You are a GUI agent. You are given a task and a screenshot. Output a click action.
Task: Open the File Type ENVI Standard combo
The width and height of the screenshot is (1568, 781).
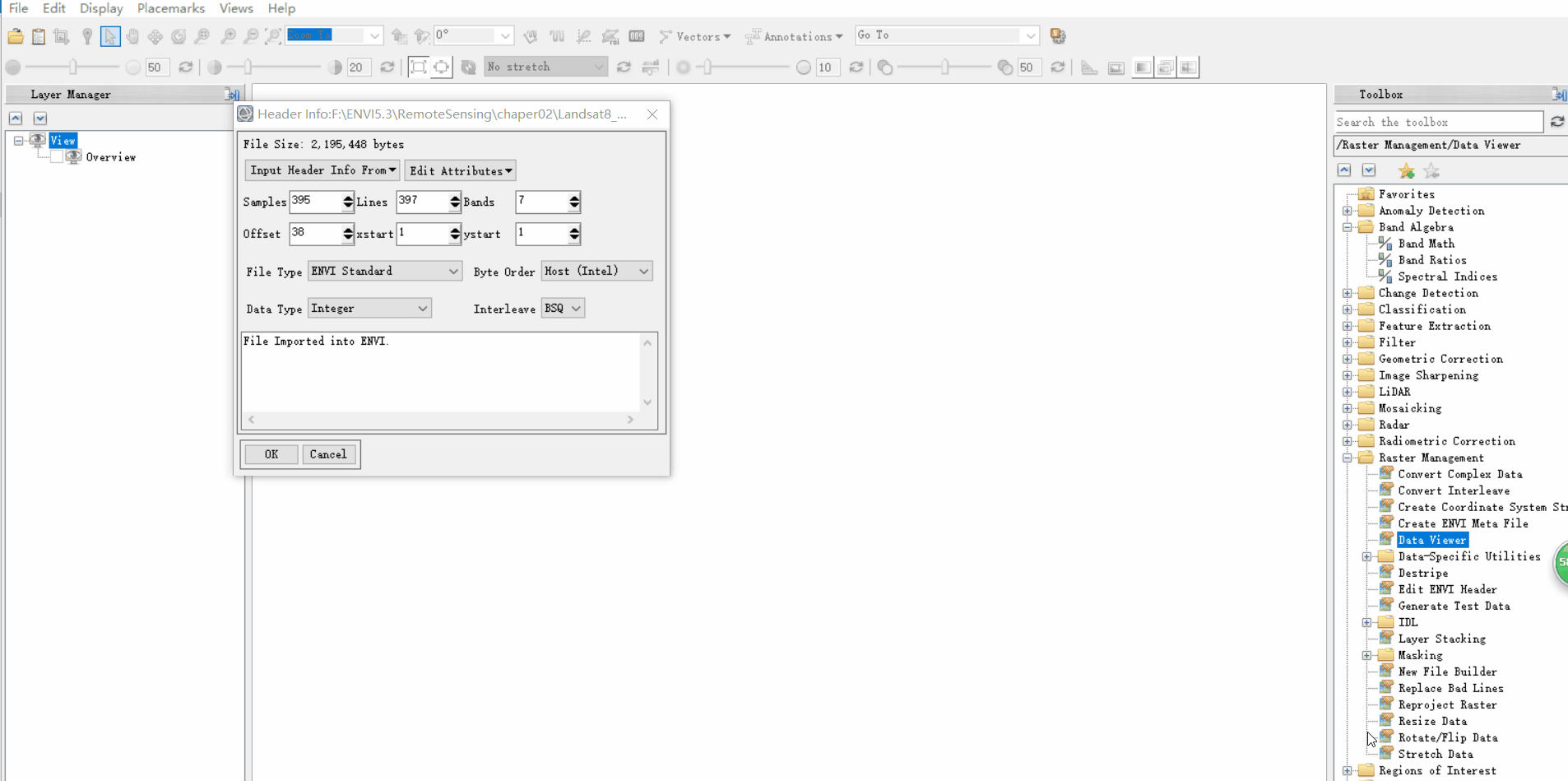pyautogui.click(x=384, y=271)
